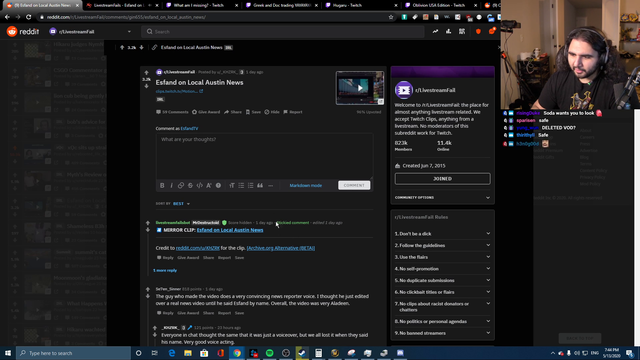The height and width of the screenshot is (360, 640).
Task: Open the shield icon in Reddit header
Action: pos(478,31)
